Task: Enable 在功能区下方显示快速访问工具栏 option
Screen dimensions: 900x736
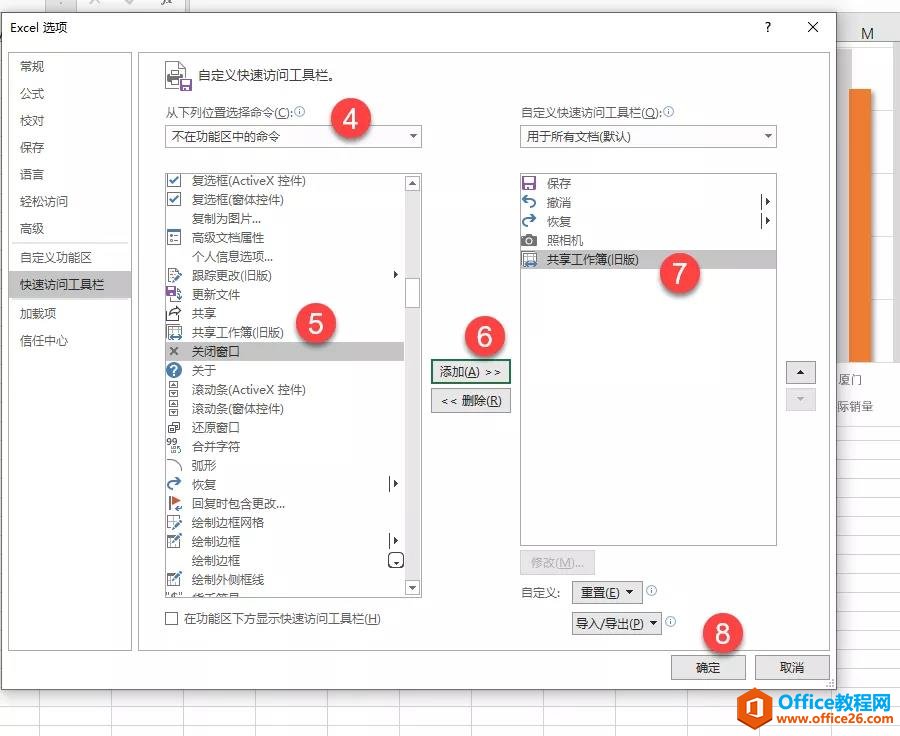Action: tap(172, 619)
